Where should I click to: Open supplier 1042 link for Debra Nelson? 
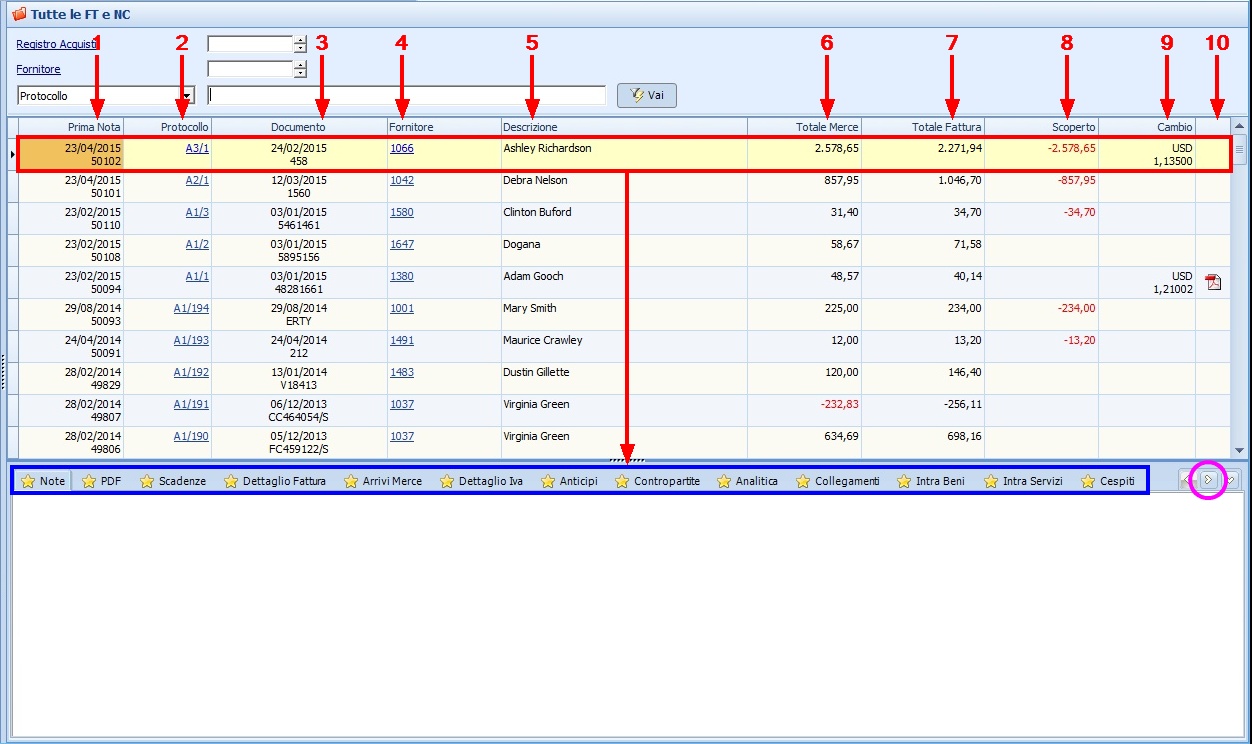point(402,180)
